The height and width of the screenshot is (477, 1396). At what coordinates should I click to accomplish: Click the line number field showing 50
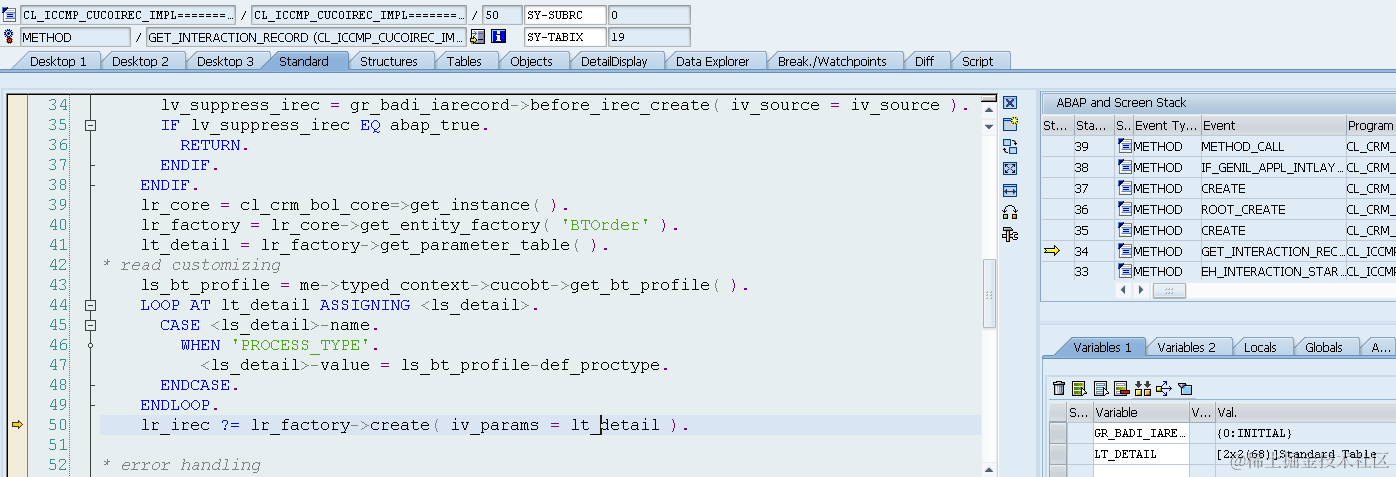[x=501, y=16]
